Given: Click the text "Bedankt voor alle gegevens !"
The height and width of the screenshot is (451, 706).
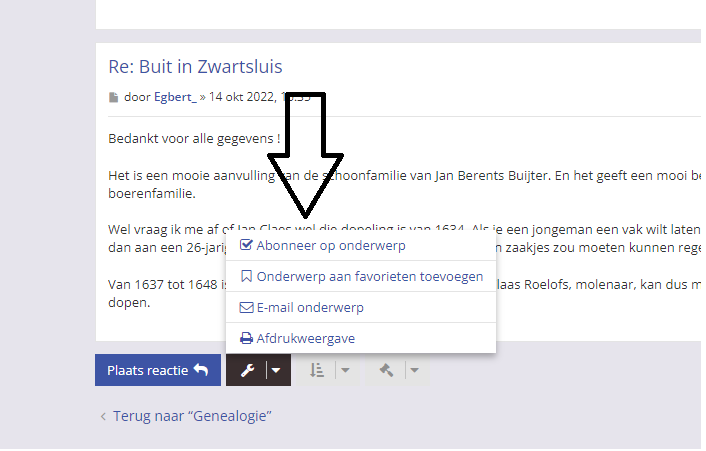Looking at the screenshot, I should (194, 139).
